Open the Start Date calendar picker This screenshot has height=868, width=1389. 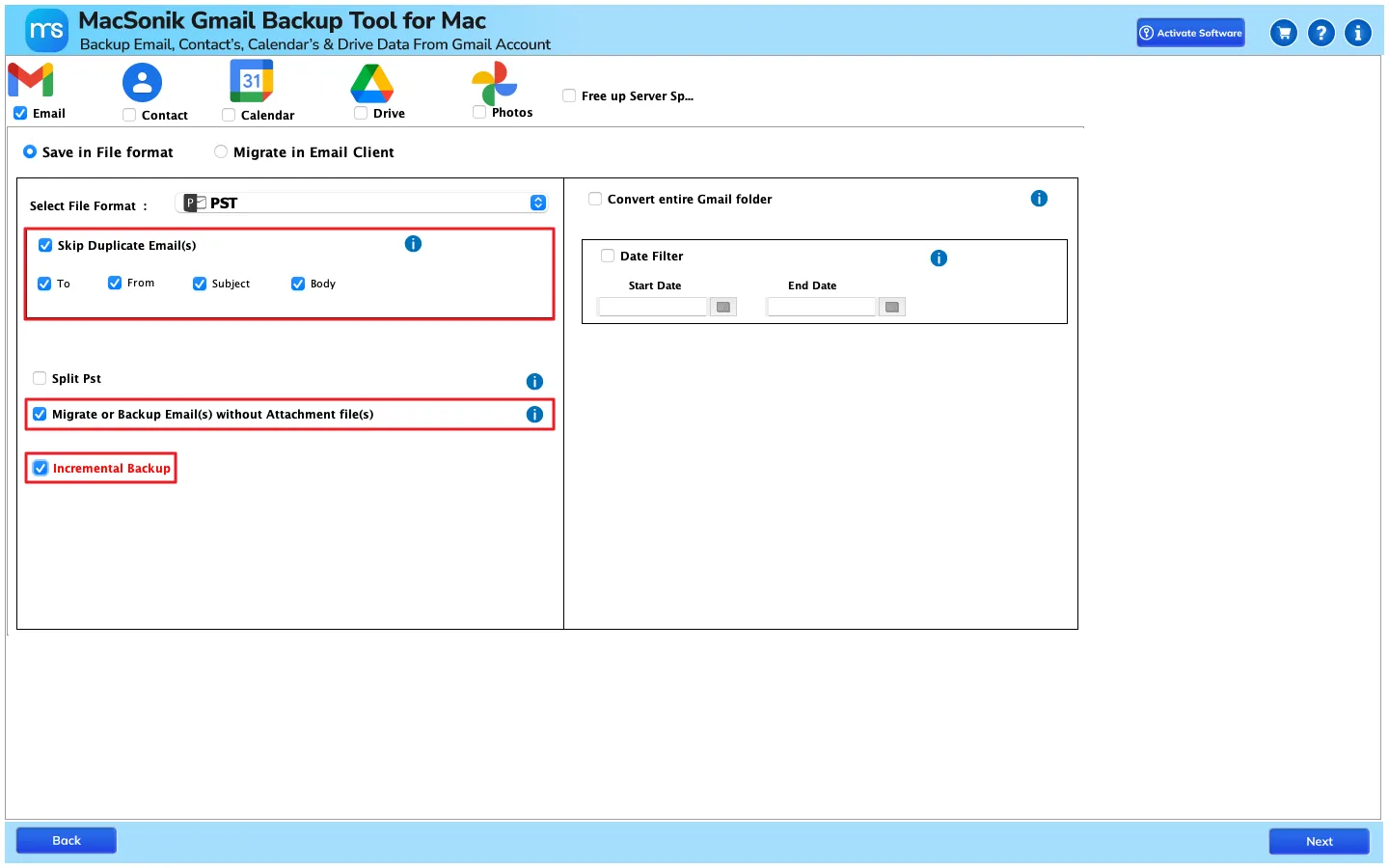723,307
